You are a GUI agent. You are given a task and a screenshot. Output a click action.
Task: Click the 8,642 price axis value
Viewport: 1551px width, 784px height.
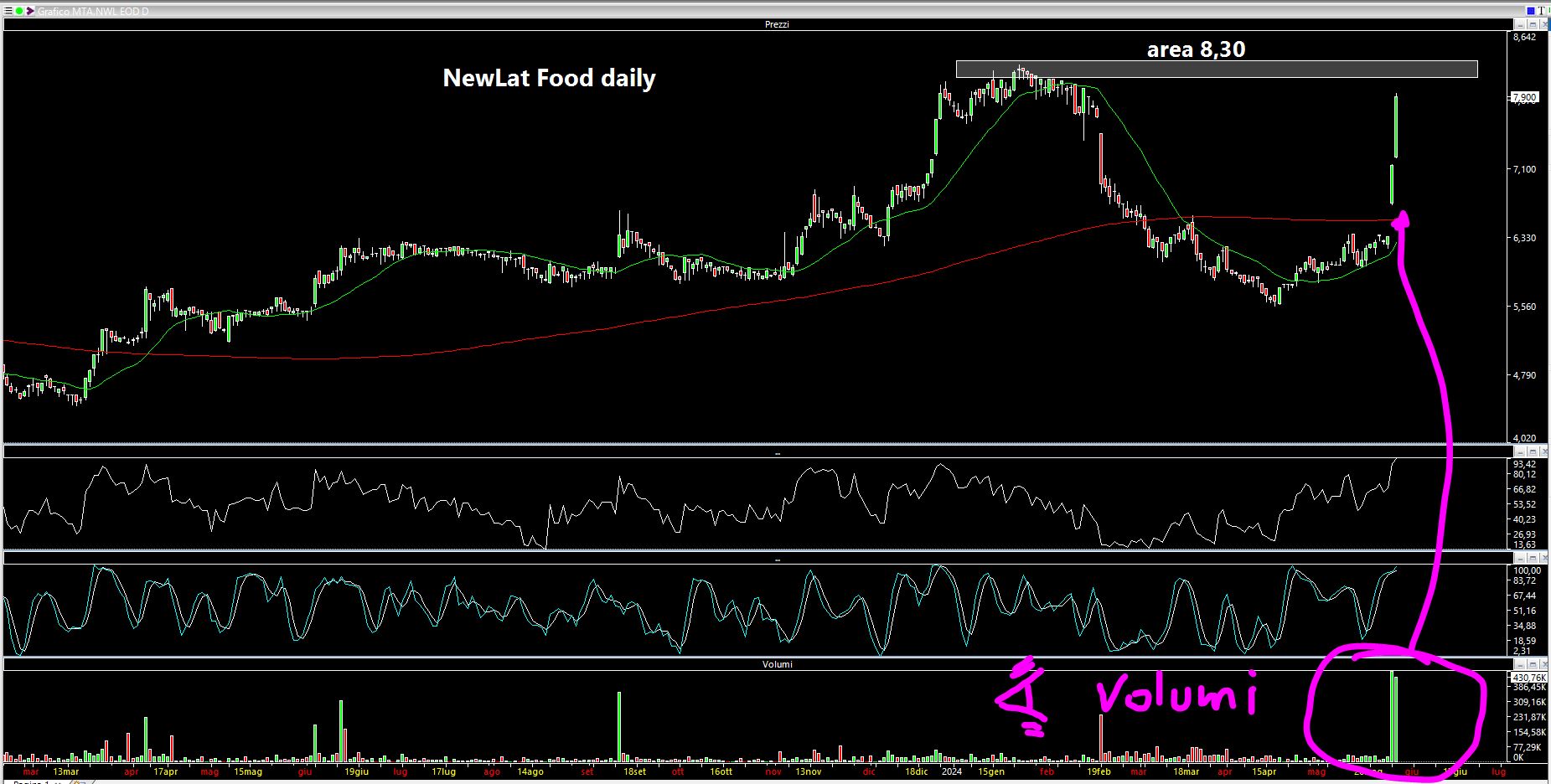point(1525,37)
